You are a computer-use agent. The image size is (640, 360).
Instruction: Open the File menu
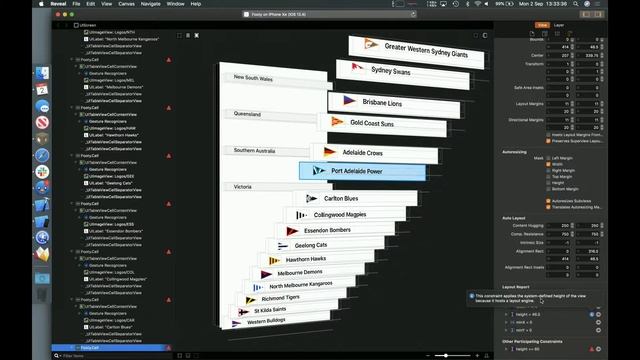click(76, 4)
